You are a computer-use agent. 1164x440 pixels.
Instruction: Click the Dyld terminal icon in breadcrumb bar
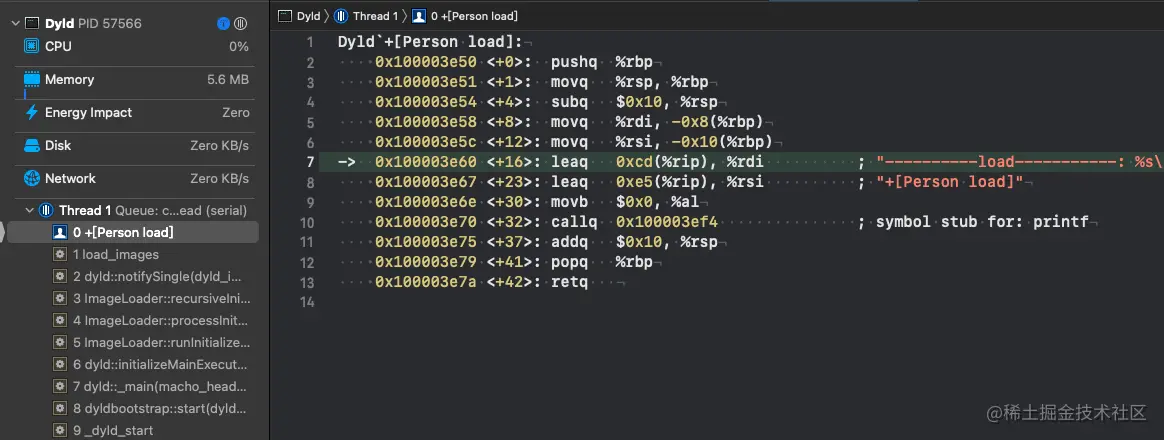tap(284, 16)
